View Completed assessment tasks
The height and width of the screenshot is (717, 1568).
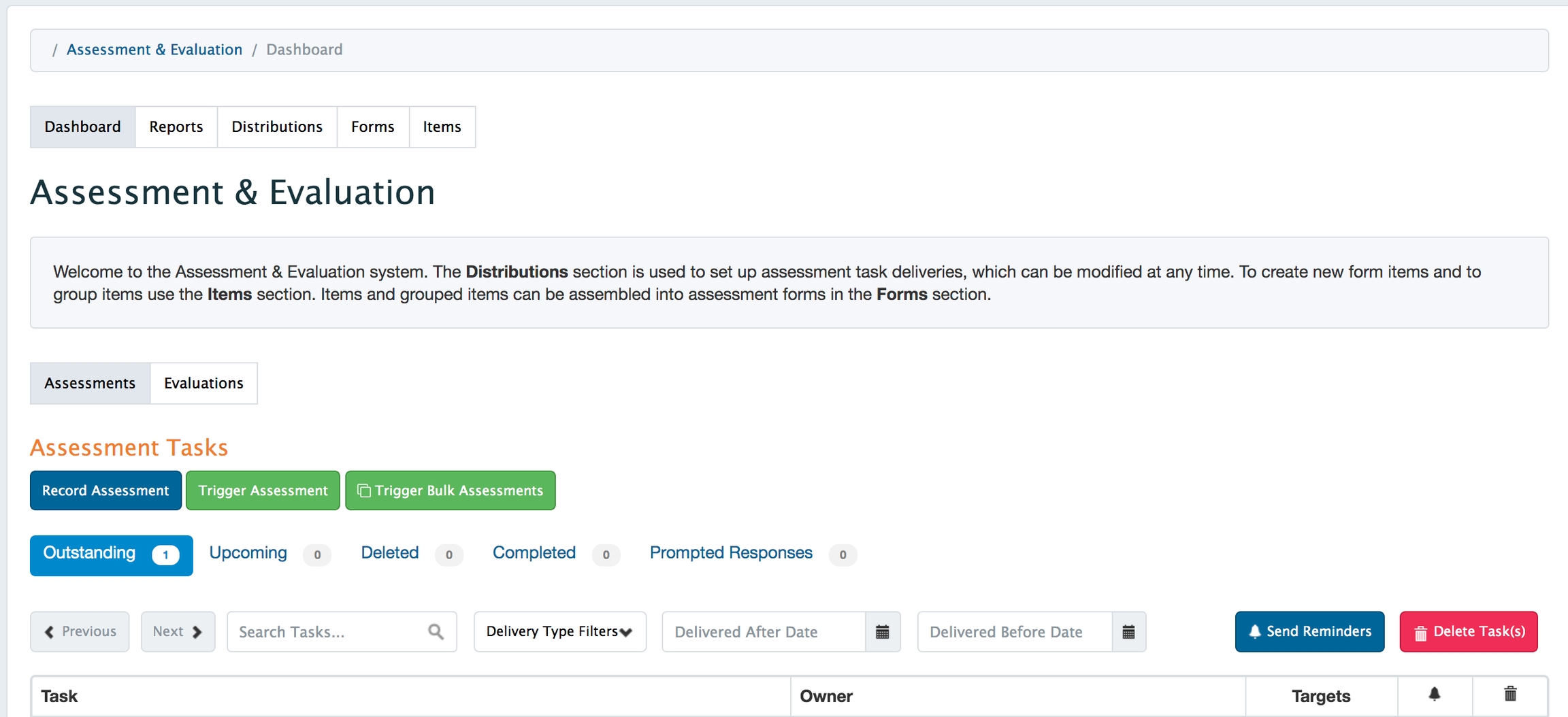tap(534, 553)
